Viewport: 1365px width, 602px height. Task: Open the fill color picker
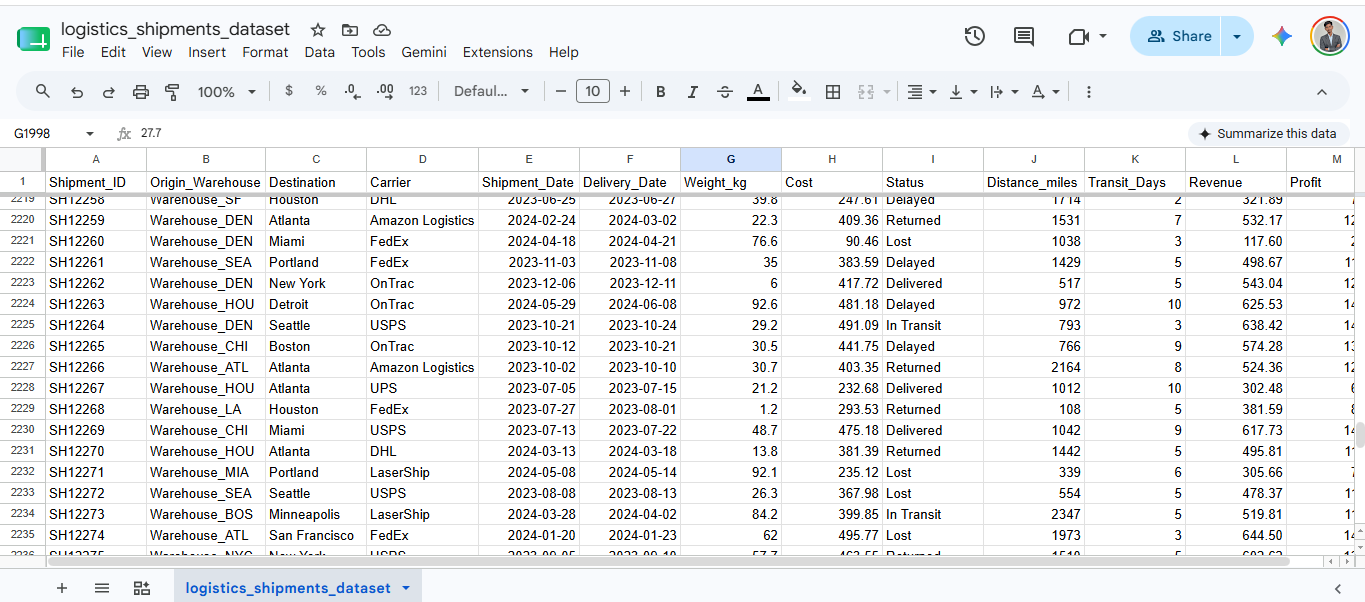[x=798, y=91]
